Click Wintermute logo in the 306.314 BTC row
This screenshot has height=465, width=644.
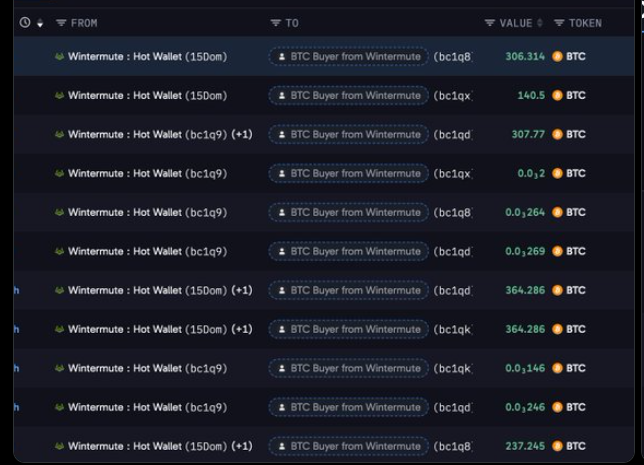60,57
